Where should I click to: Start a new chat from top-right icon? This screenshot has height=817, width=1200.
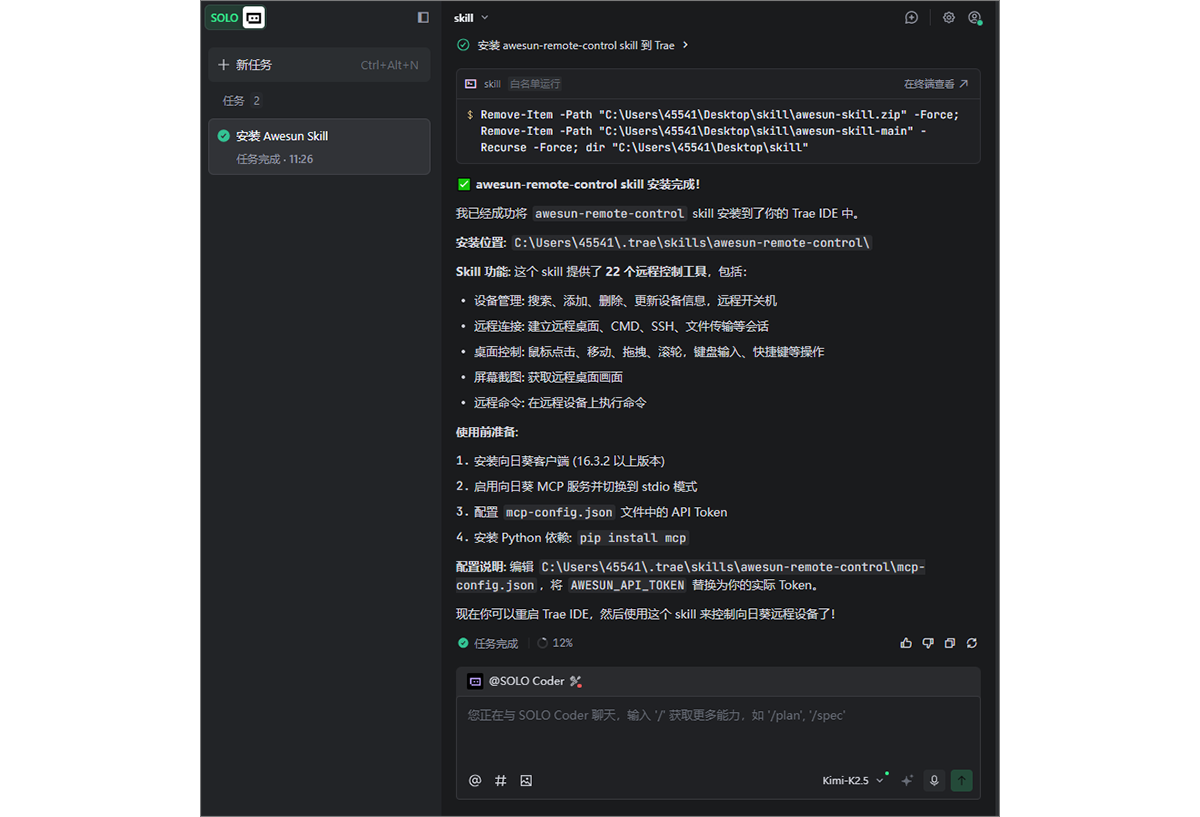click(x=911, y=17)
